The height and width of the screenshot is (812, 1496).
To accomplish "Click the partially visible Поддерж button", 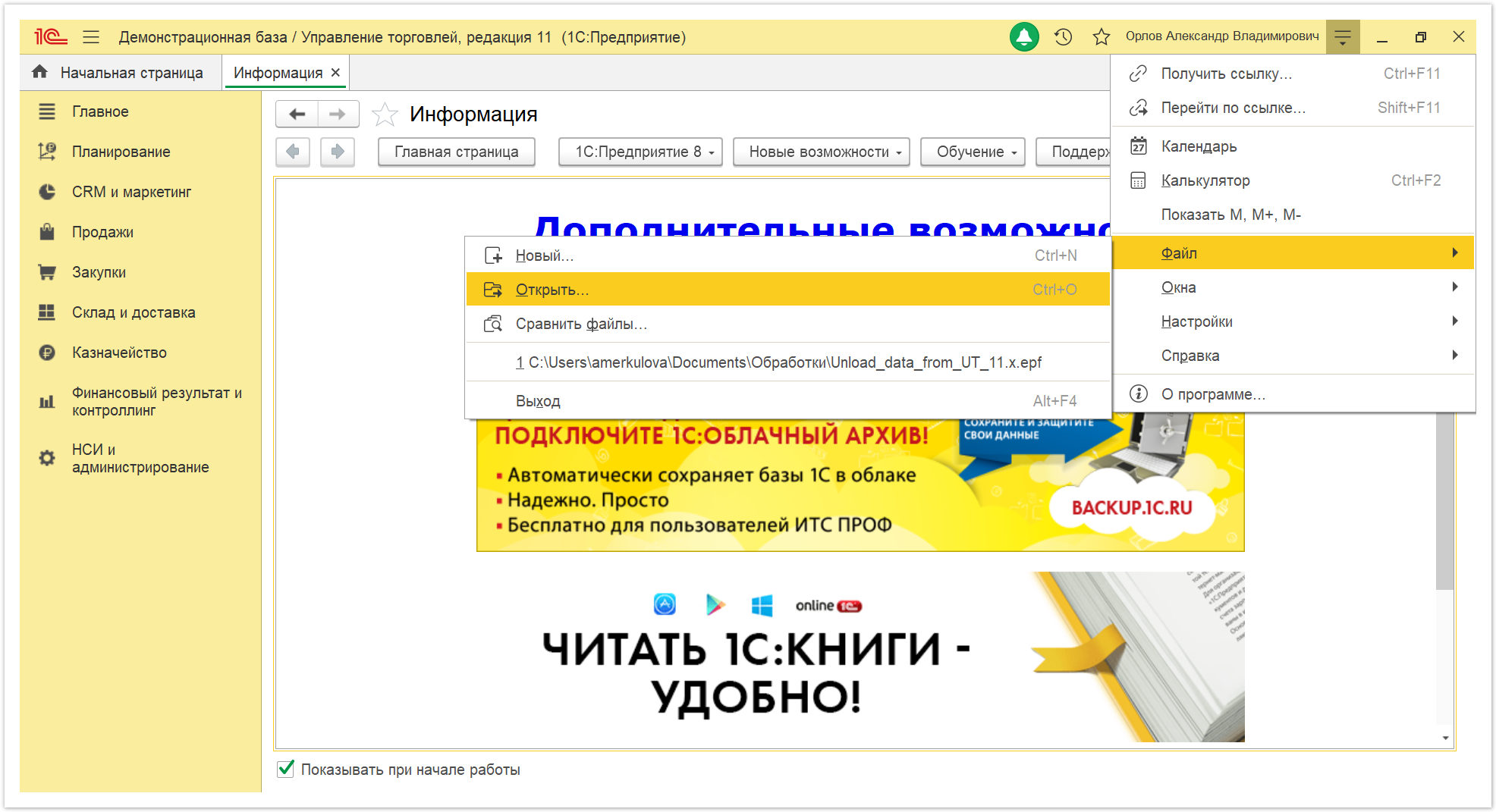I will pyautogui.click(x=1074, y=152).
